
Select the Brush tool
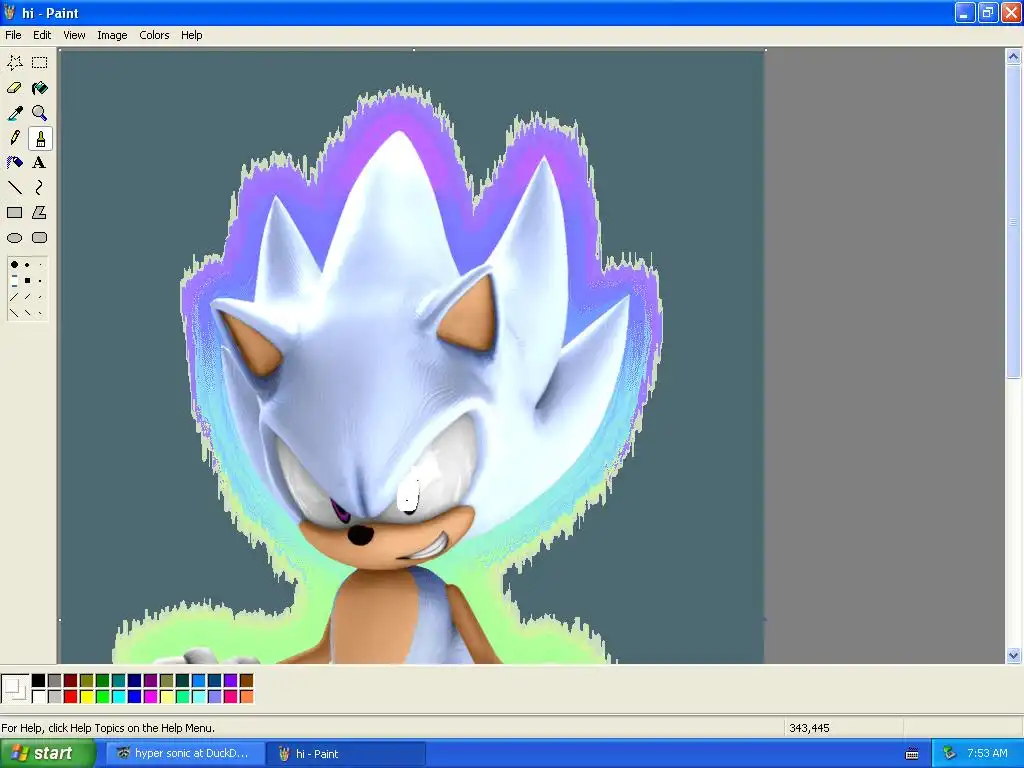coord(40,138)
